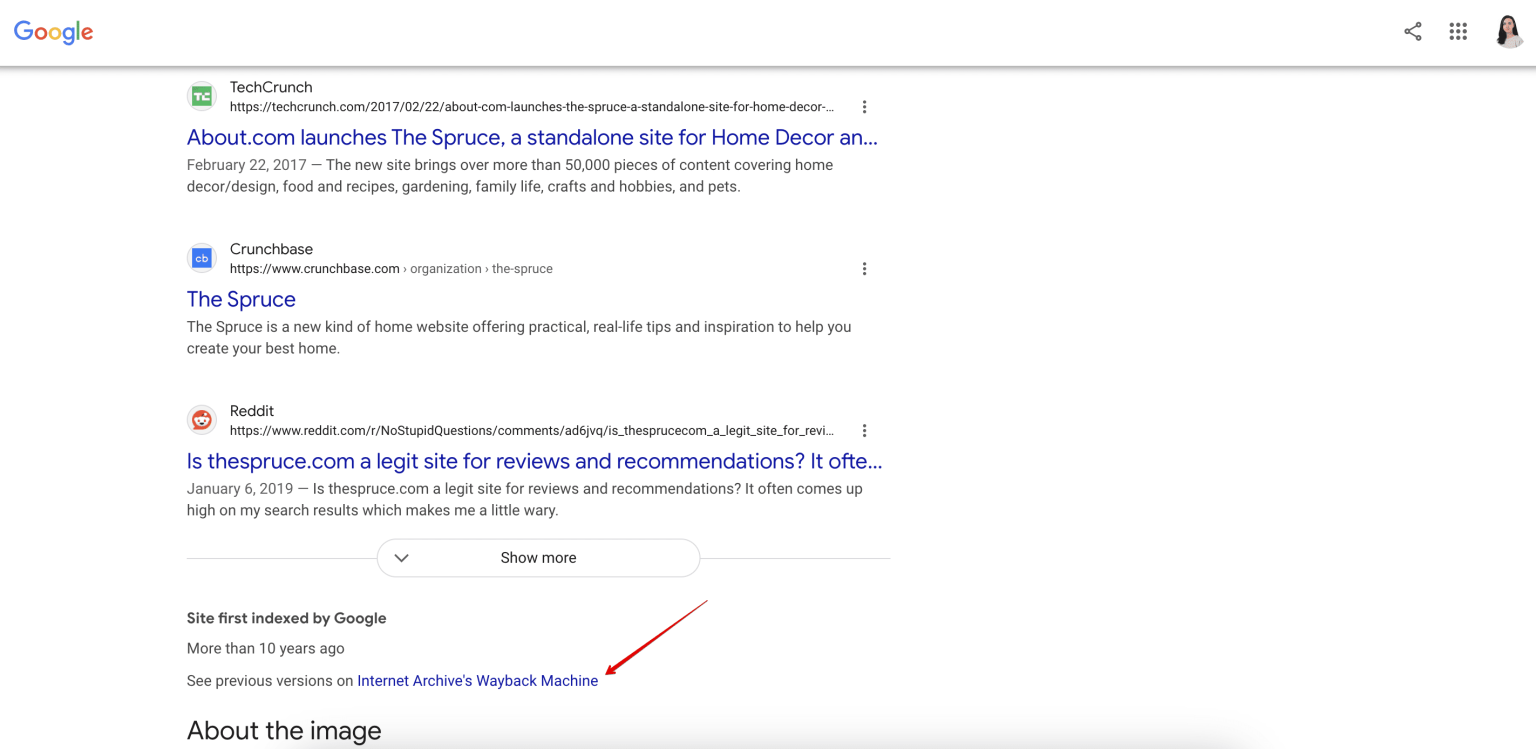This screenshot has height=749, width=1536.
Task: Open more options for Crunchbase result
Action: coord(864,269)
